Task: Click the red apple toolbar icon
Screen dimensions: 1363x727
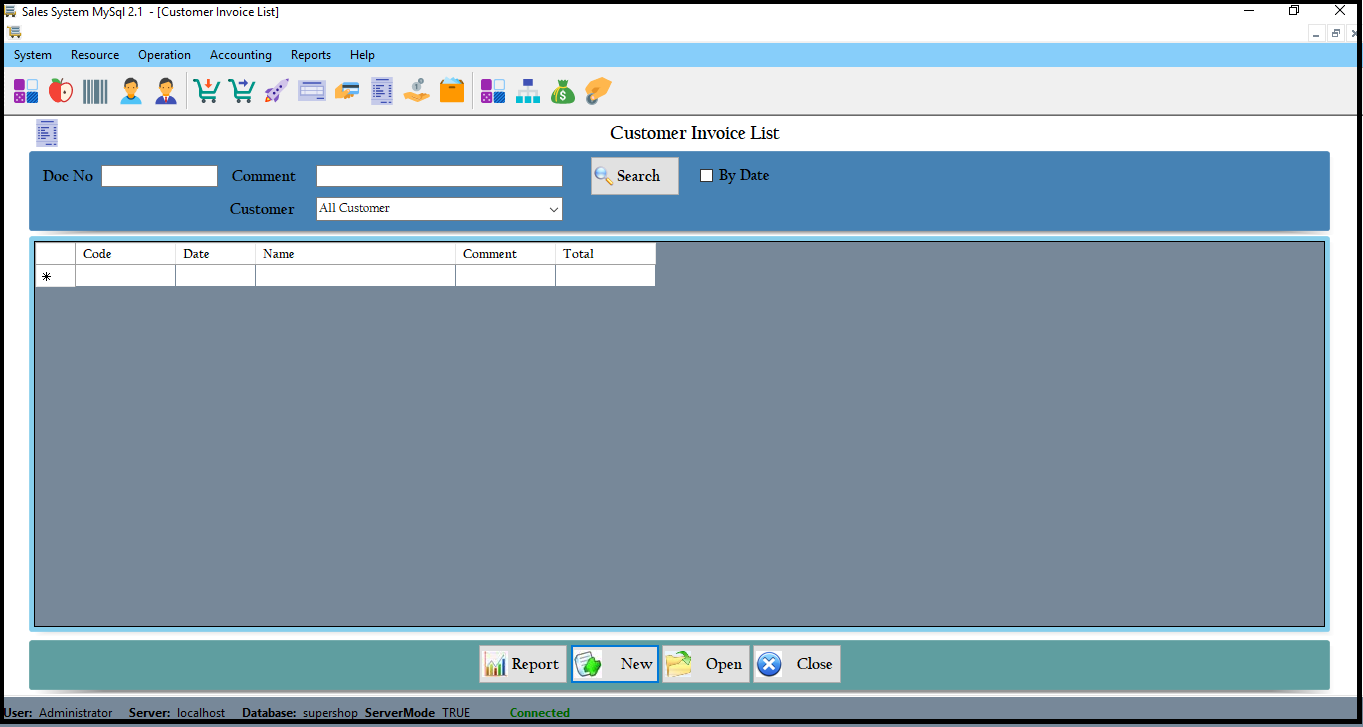Action: coord(61,91)
